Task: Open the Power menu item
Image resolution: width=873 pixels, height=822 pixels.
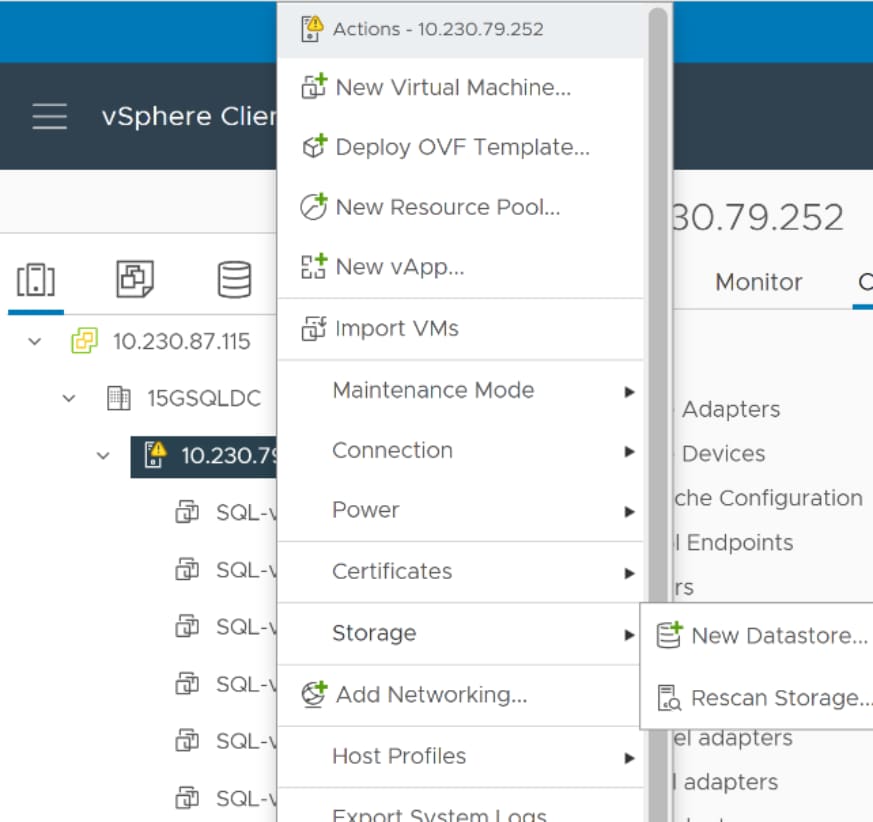Action: tap(460, 510)
